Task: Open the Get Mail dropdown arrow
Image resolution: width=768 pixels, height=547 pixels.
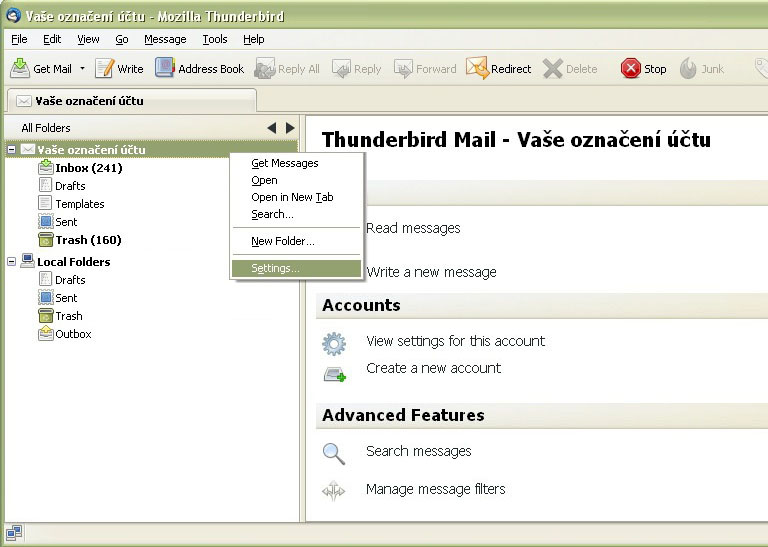Action: [82, 69]
